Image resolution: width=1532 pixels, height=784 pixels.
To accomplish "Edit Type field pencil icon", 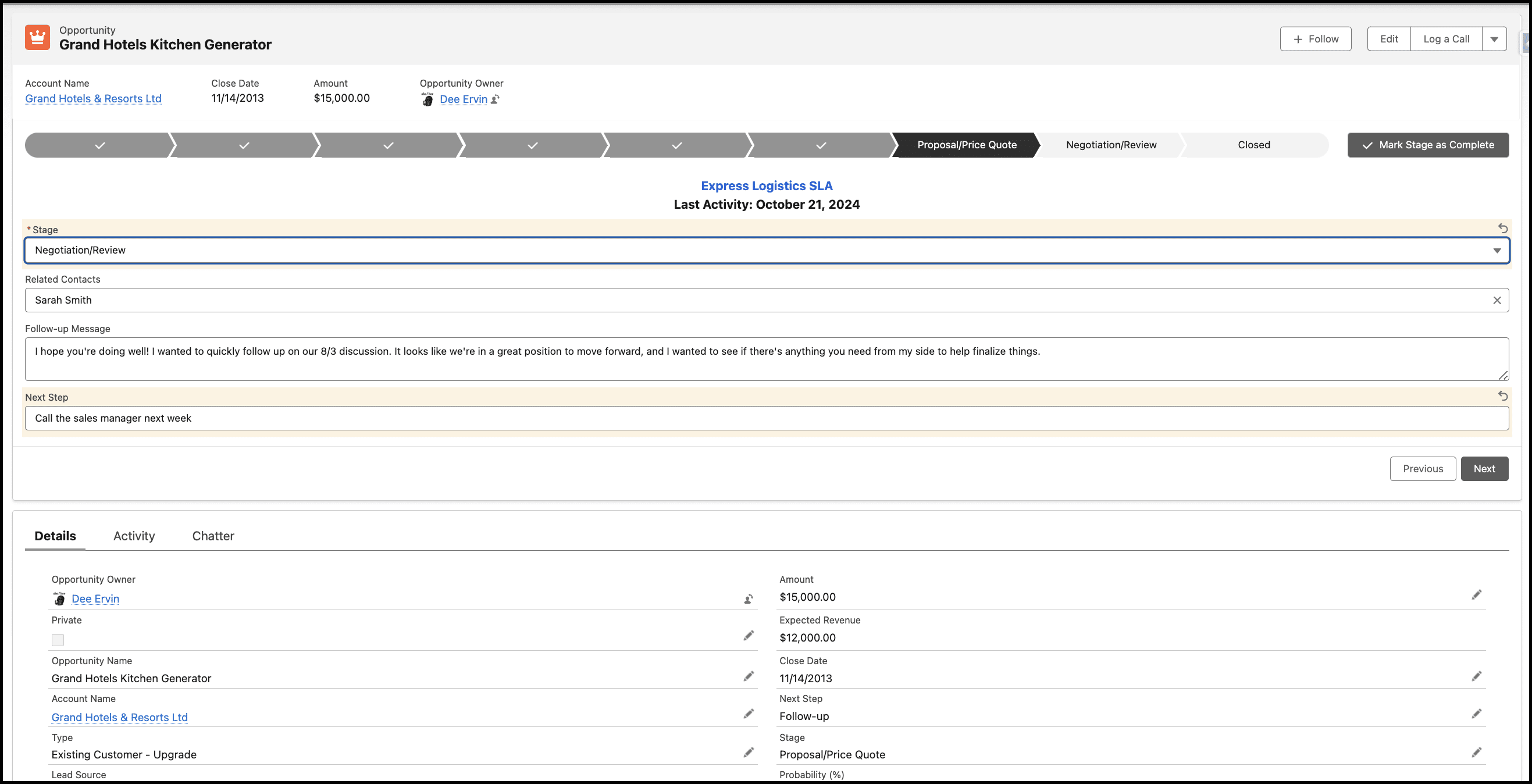I will pyautogui.click(x=748, y=753).
